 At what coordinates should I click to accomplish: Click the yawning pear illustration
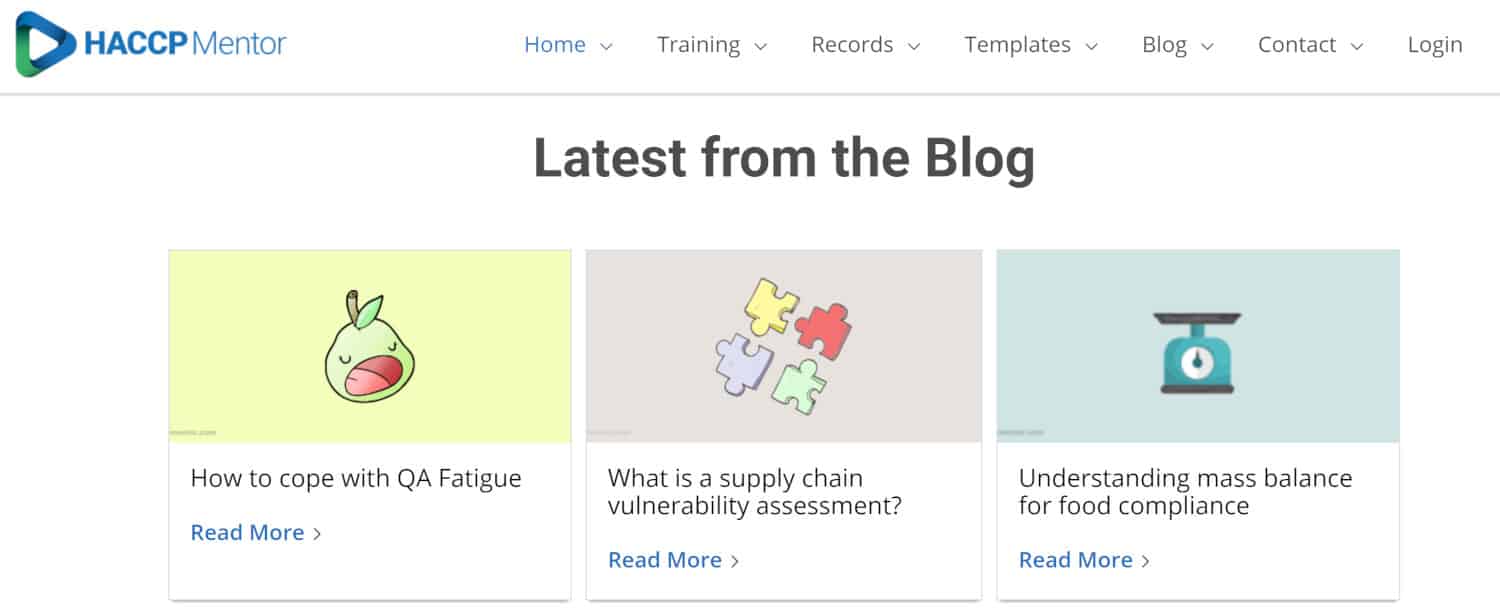tap(369, 346)
